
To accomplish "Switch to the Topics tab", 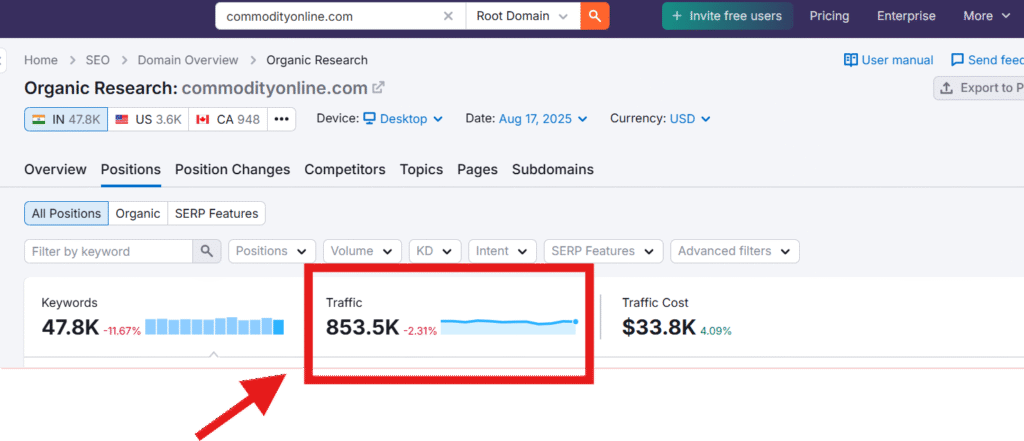I will tap(421, 169).
